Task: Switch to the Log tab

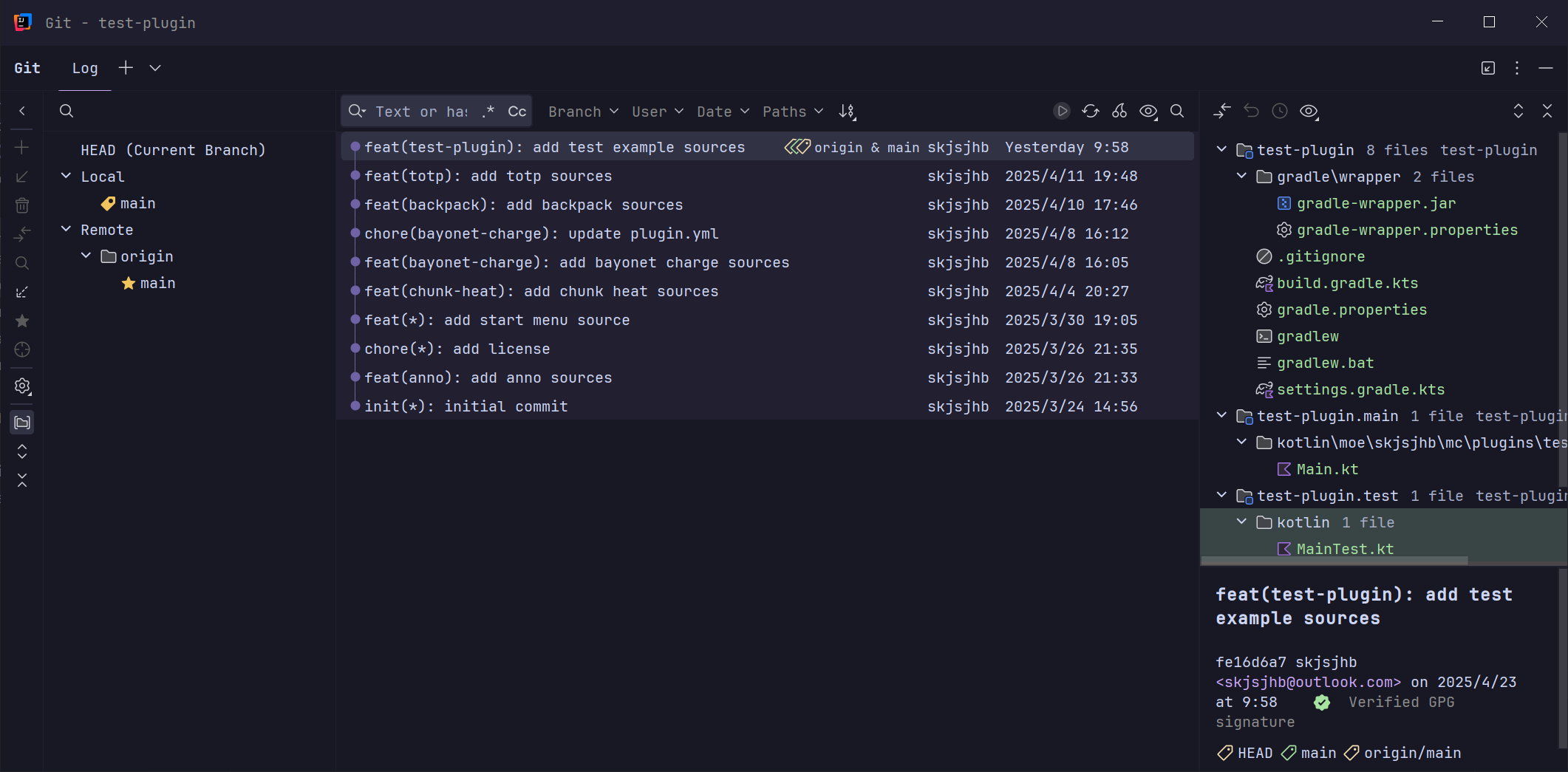Action: (x=85, y=68)
